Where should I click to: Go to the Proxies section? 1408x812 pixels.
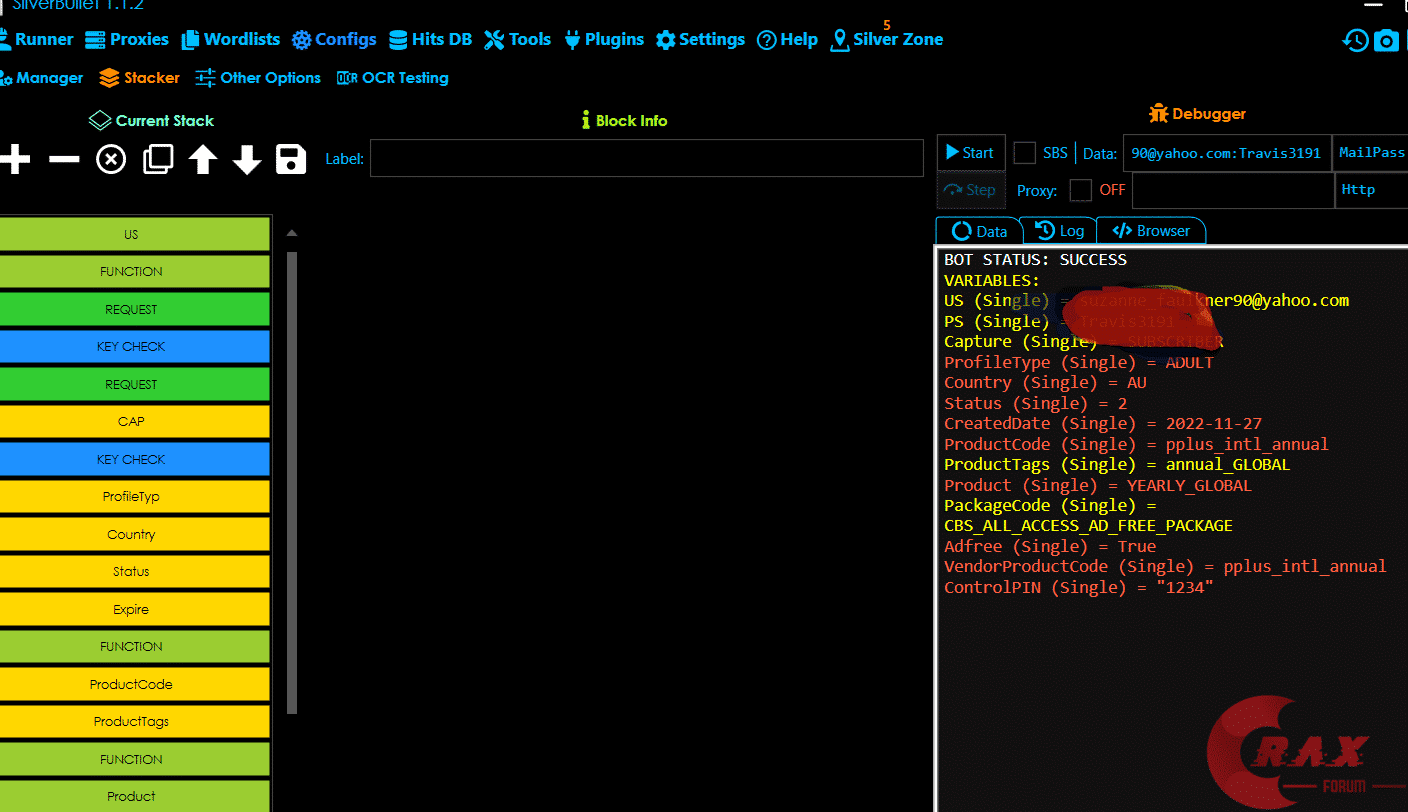[x=127, y=40]
